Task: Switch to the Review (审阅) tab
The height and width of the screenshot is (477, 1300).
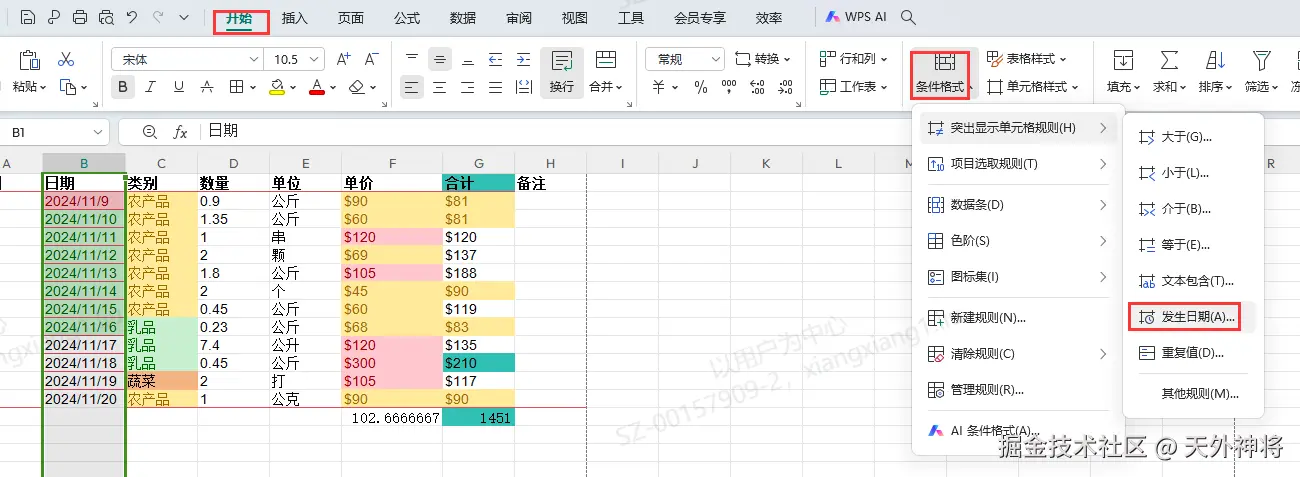Action: (519, 18)
